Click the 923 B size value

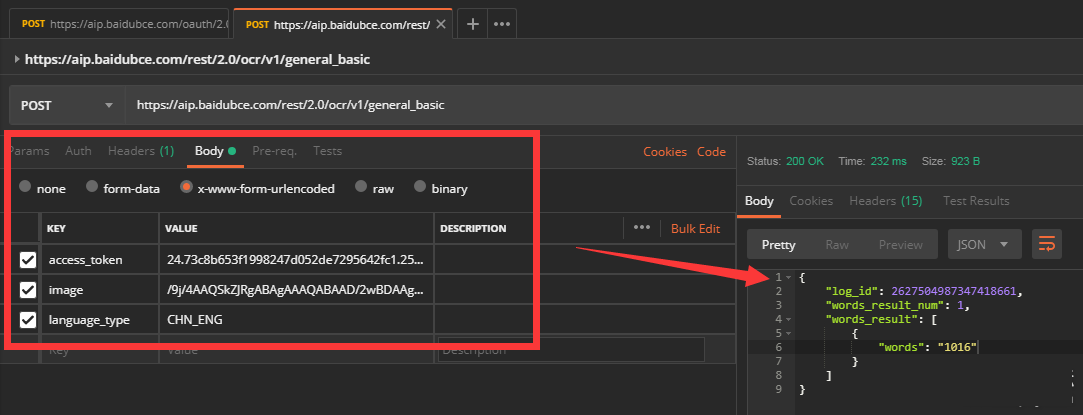point(966,161)
